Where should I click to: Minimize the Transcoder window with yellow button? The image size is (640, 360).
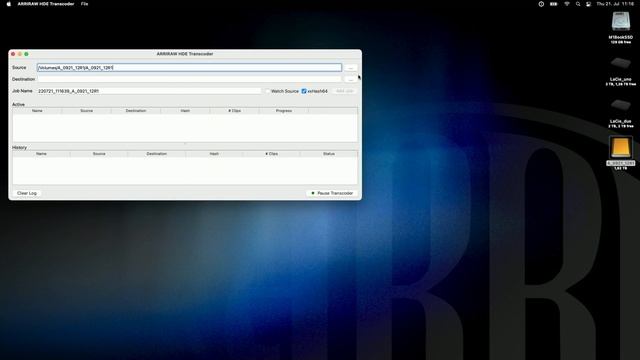20,54
